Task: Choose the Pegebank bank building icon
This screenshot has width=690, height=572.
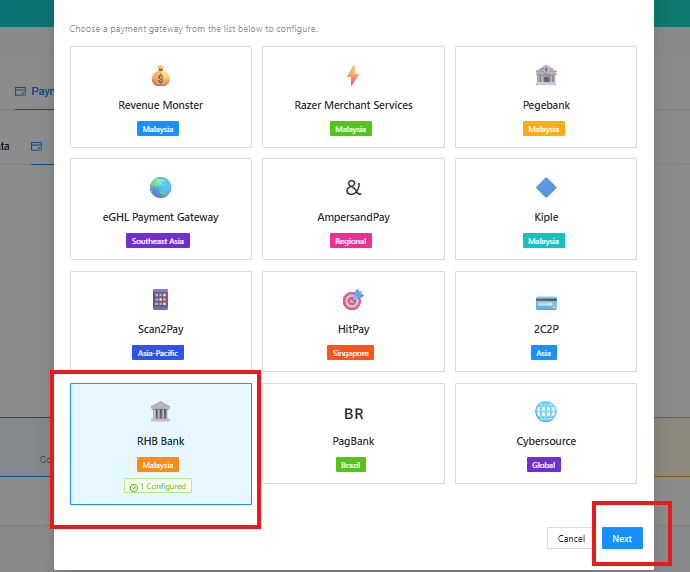Action: point(546,75)
